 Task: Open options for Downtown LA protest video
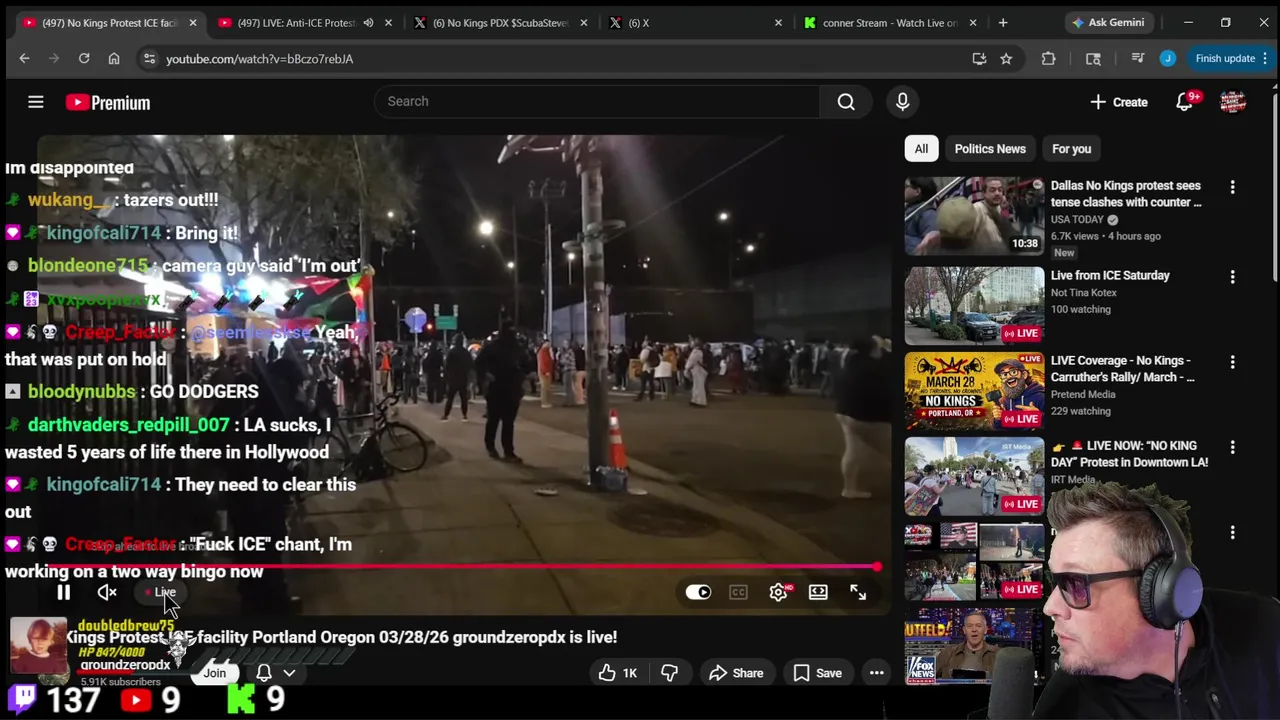1232,447
